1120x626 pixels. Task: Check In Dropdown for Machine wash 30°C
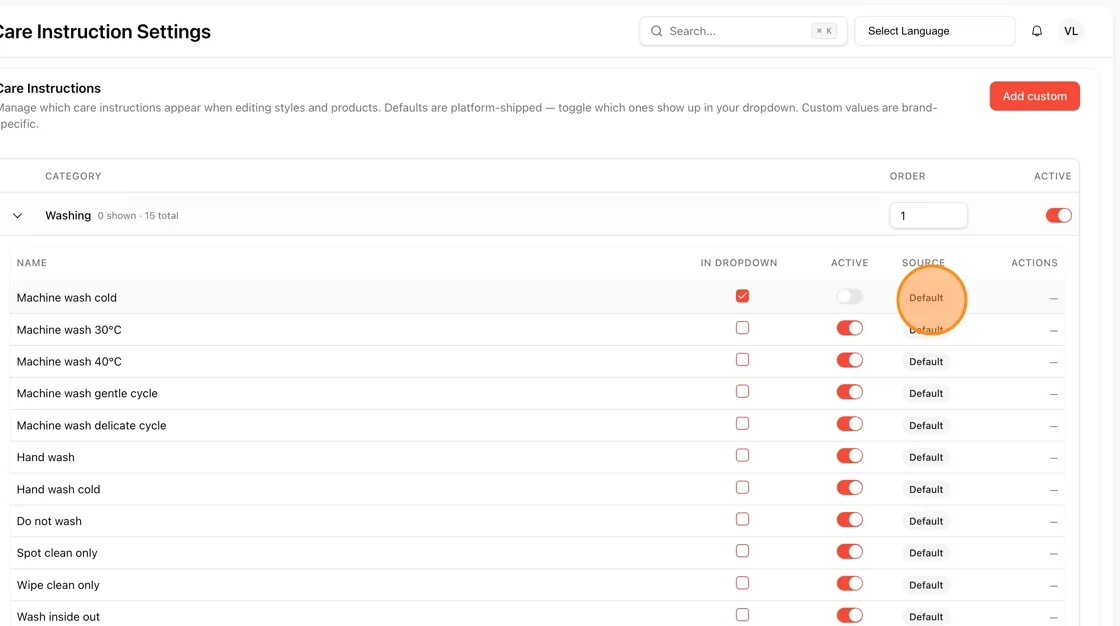(x=742, y=328)
